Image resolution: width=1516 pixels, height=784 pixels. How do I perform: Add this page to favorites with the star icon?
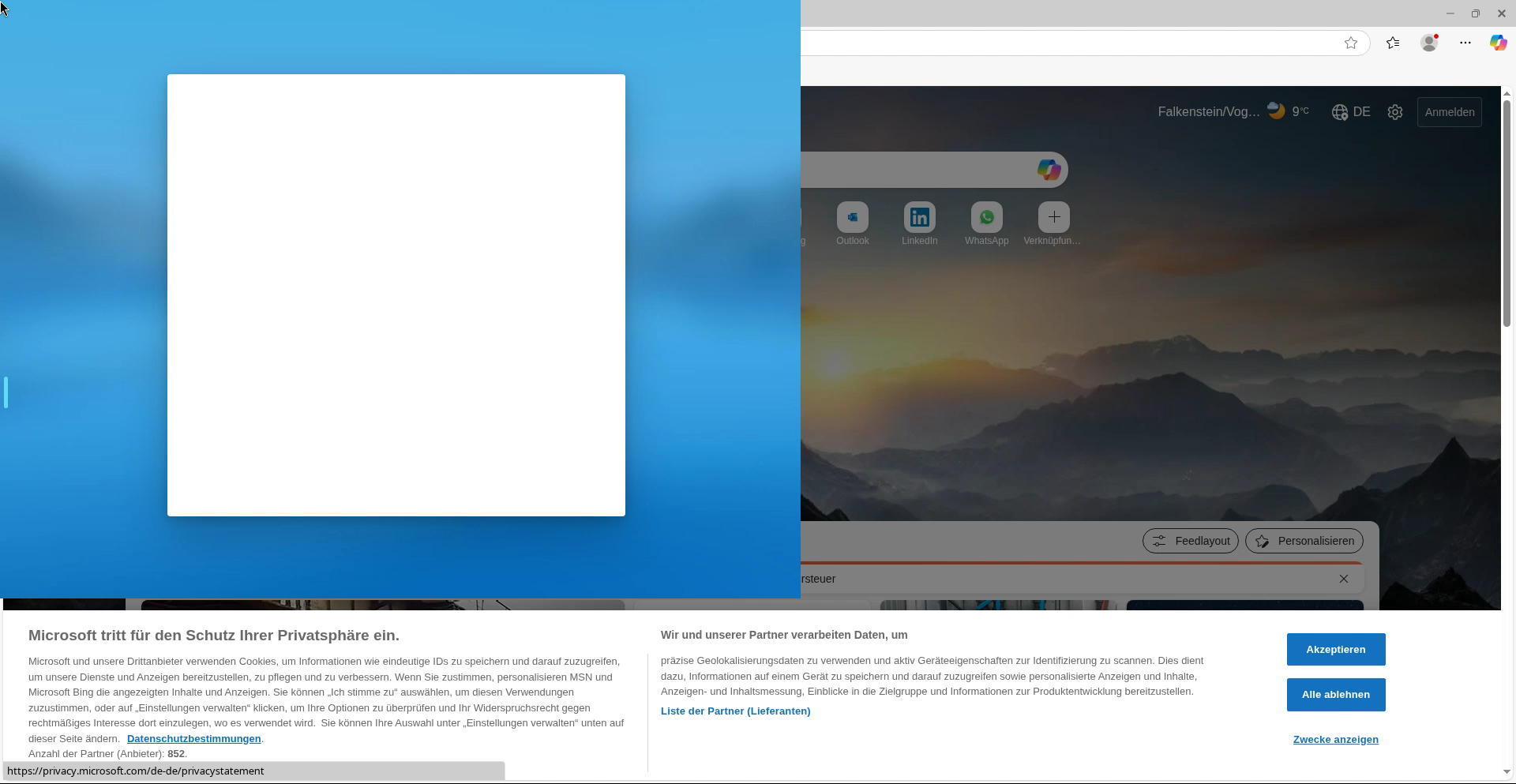coord(1351,43)
